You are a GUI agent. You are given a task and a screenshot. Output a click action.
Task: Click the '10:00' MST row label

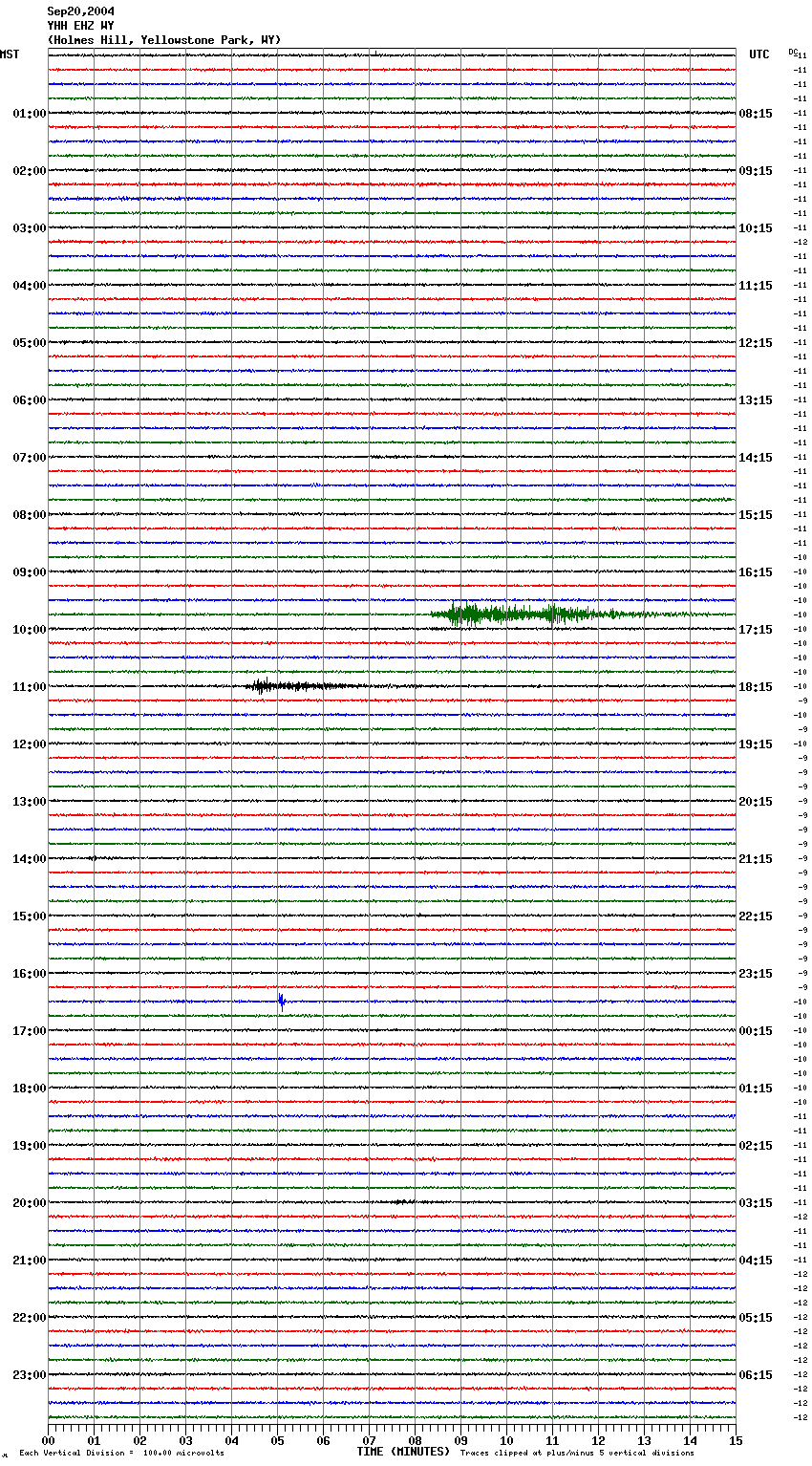[x=30, y=630]
